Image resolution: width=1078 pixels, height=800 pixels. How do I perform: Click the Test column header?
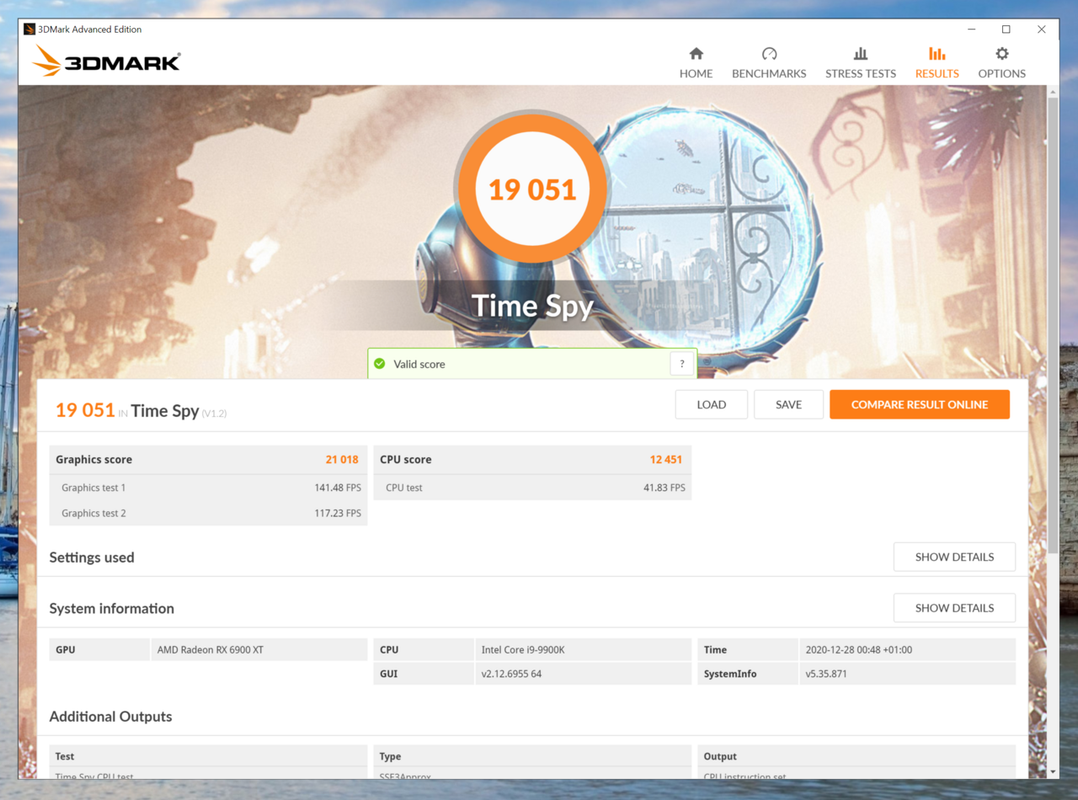tap(65, 756)
